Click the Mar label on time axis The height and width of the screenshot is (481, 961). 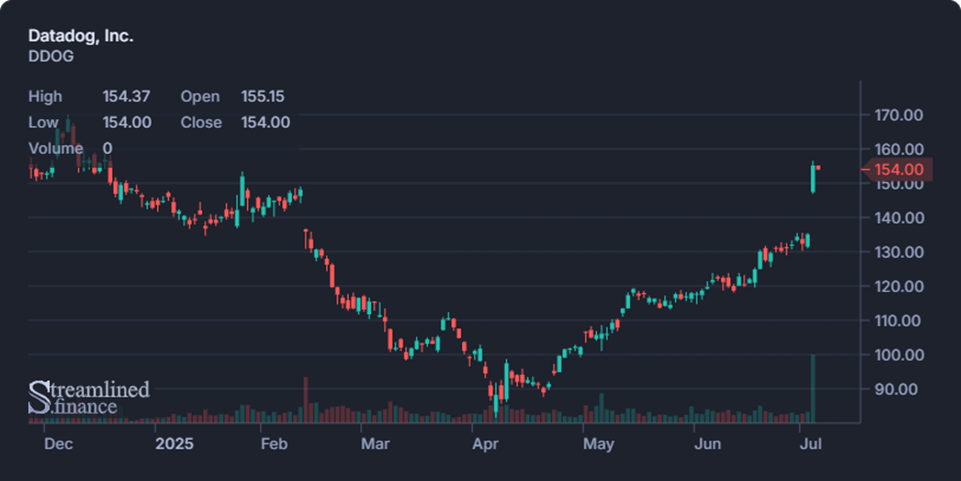pos(375,444)
